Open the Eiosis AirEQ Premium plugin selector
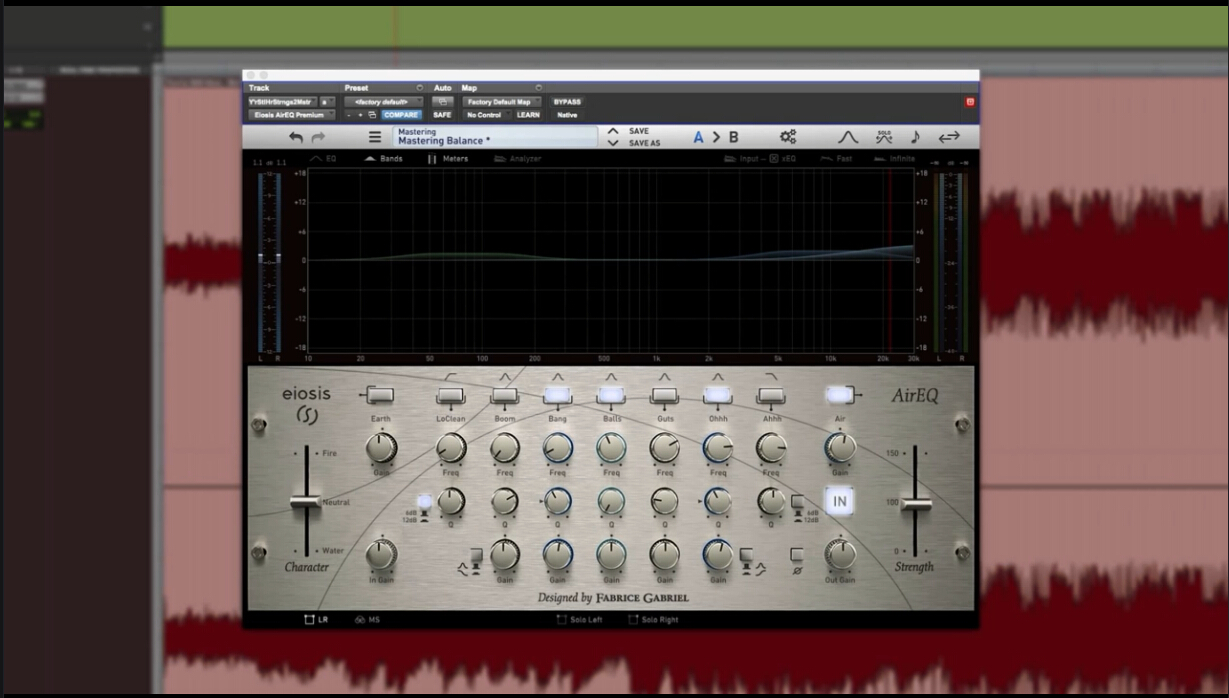 tap(291, 115)
